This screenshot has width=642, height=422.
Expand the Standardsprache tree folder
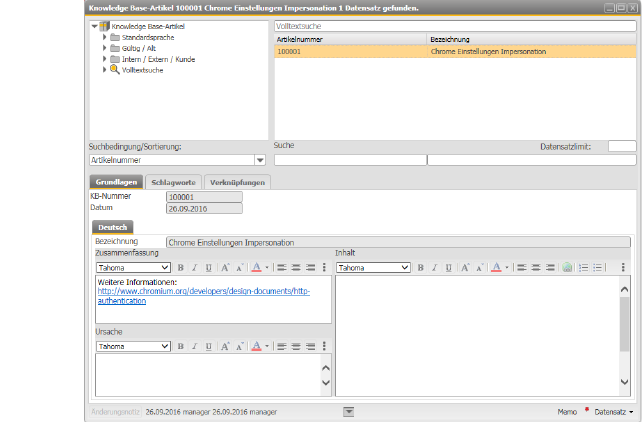pos(105,37)
